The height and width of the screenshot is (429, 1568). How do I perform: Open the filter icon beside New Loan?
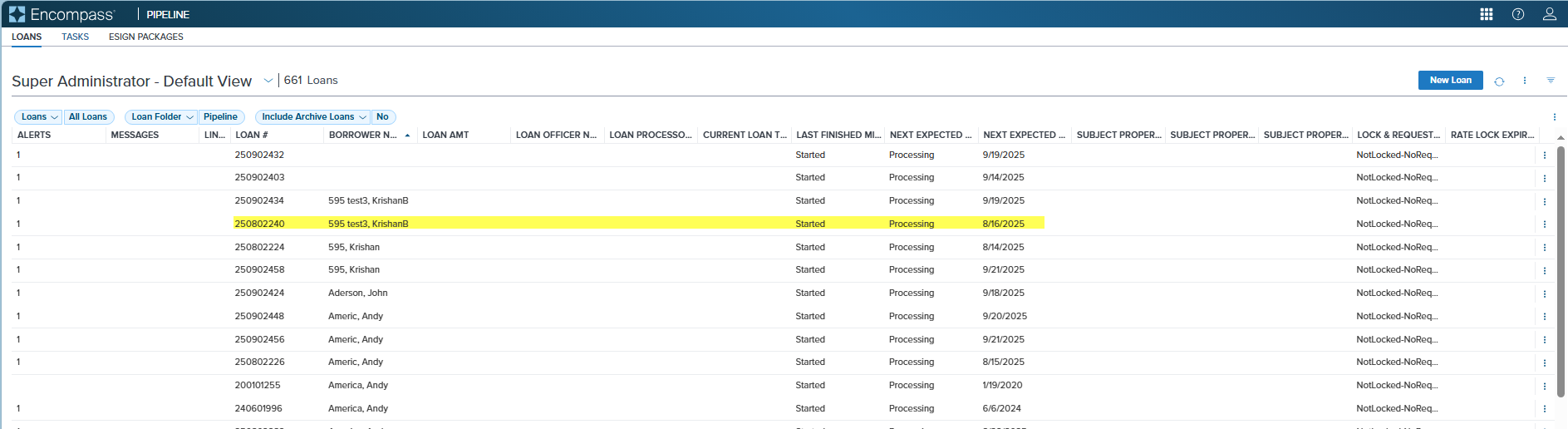pos(1551,81)
